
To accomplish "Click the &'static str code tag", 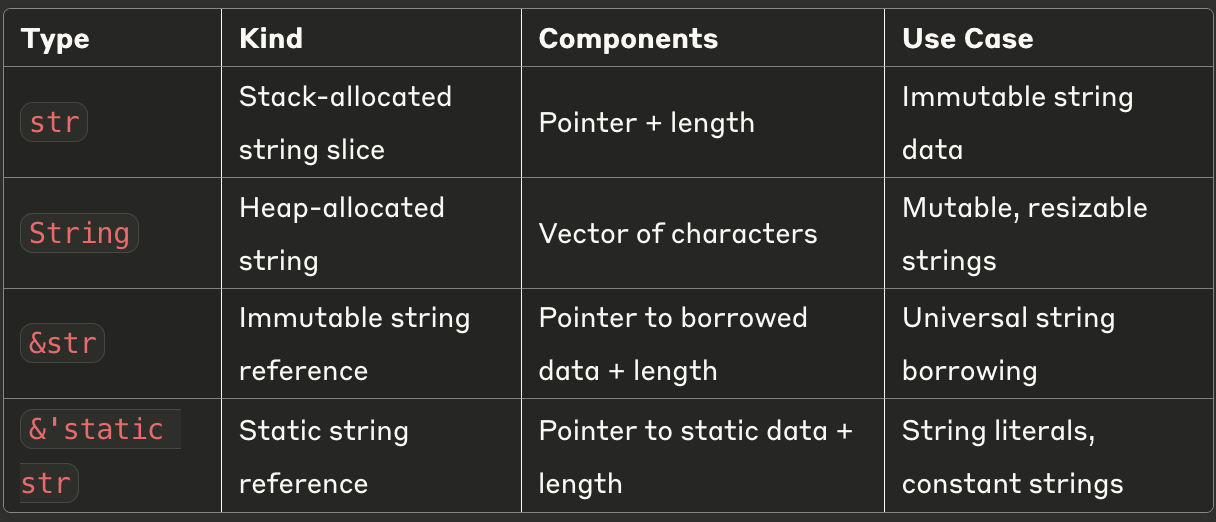I will tap(100, 455).
